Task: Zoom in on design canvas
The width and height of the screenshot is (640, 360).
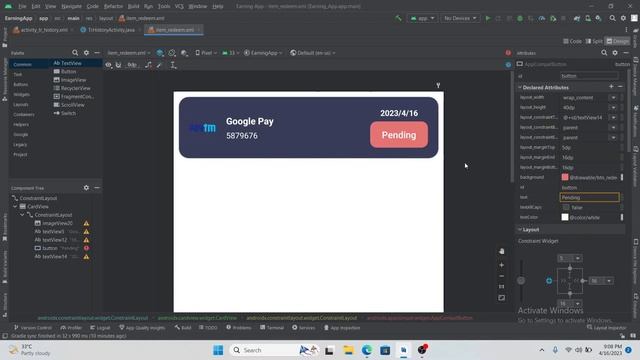Action: 502,265
